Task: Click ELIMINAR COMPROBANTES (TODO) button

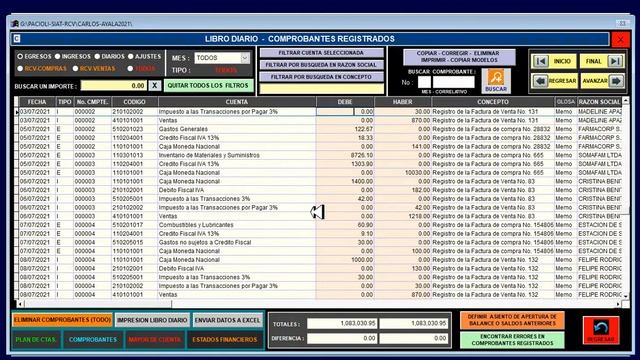Action: point(62,320)
